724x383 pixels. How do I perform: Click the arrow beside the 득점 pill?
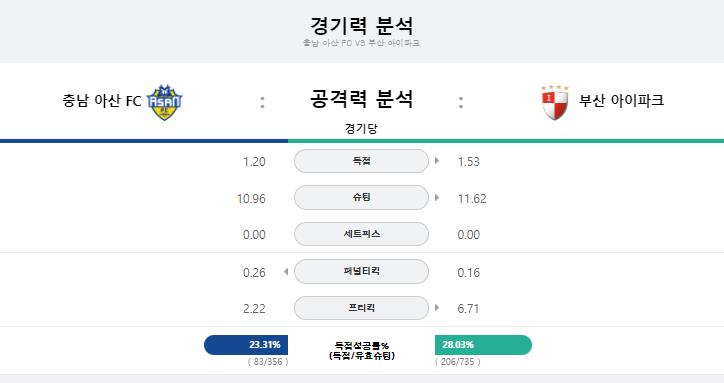click(437, 161)
